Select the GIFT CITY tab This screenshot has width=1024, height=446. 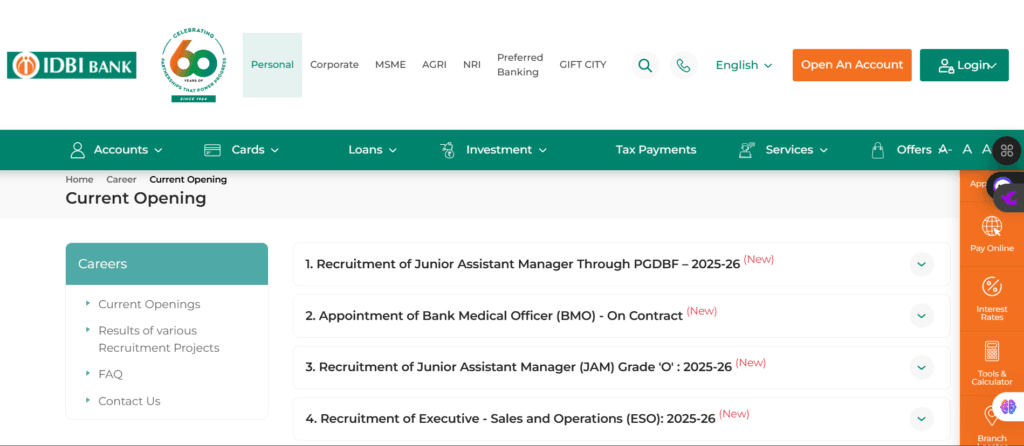pyautogui.click(x=583, y=65)
